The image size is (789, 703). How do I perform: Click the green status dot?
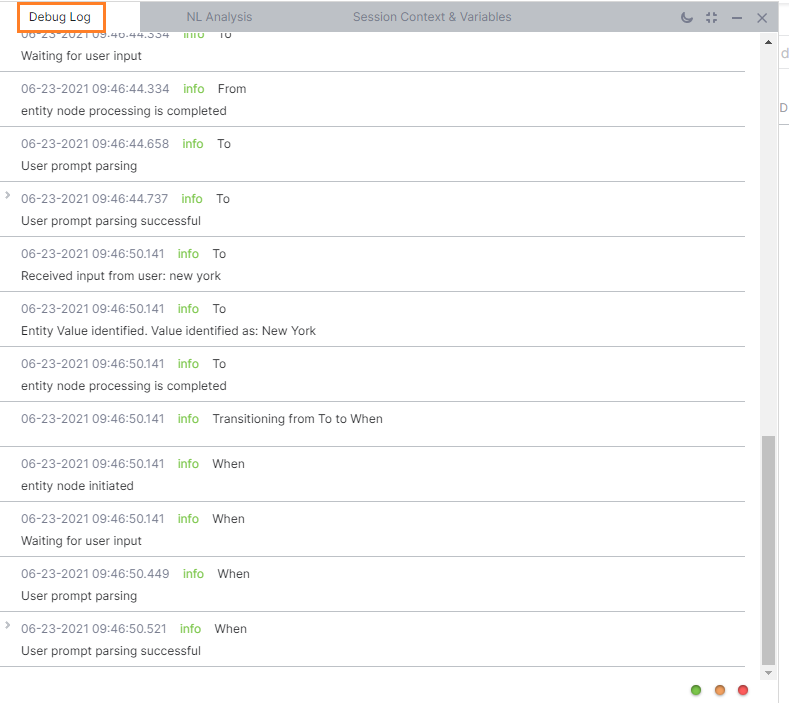696,690
